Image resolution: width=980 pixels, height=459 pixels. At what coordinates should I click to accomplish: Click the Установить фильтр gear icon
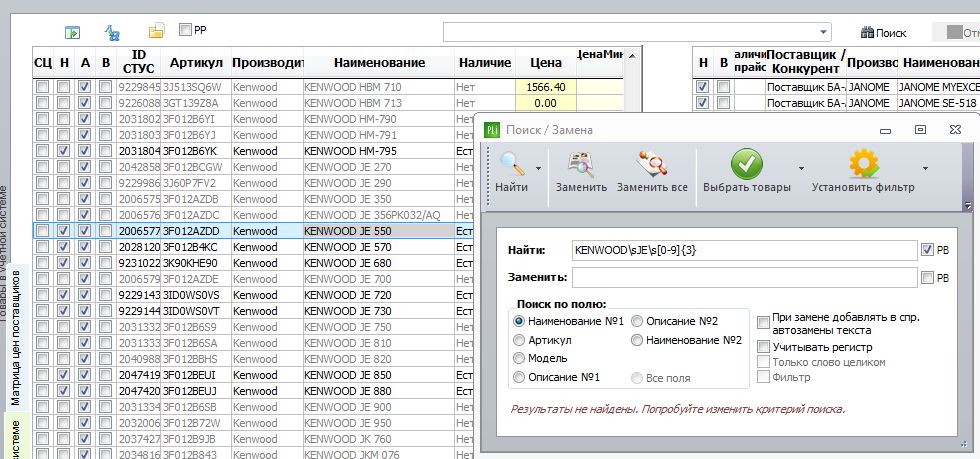coord(863,164)
